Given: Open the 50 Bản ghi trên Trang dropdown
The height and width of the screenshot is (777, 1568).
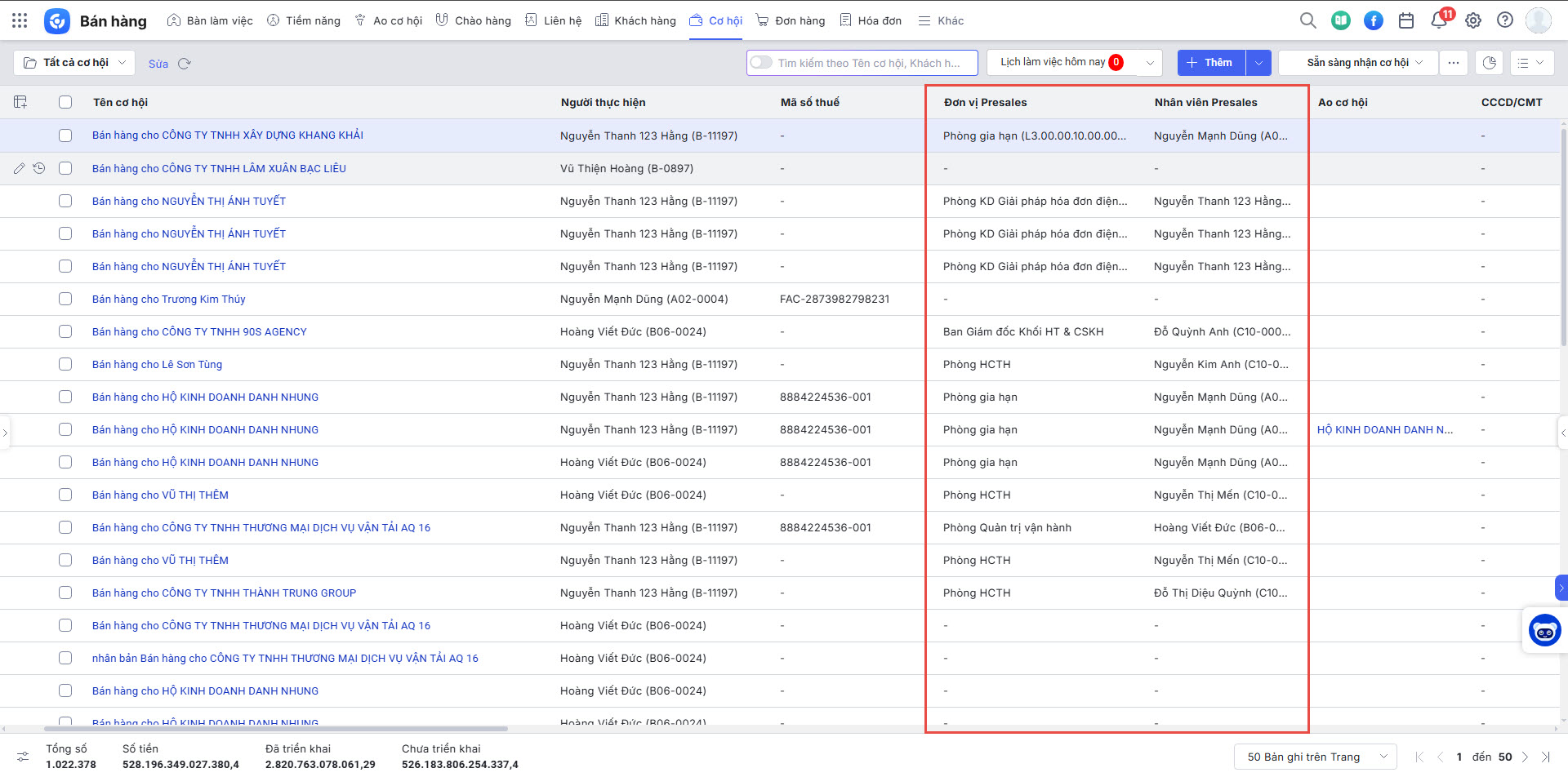Looking at the screenshot, I should pyautogui.click(x=1316, y=757).
